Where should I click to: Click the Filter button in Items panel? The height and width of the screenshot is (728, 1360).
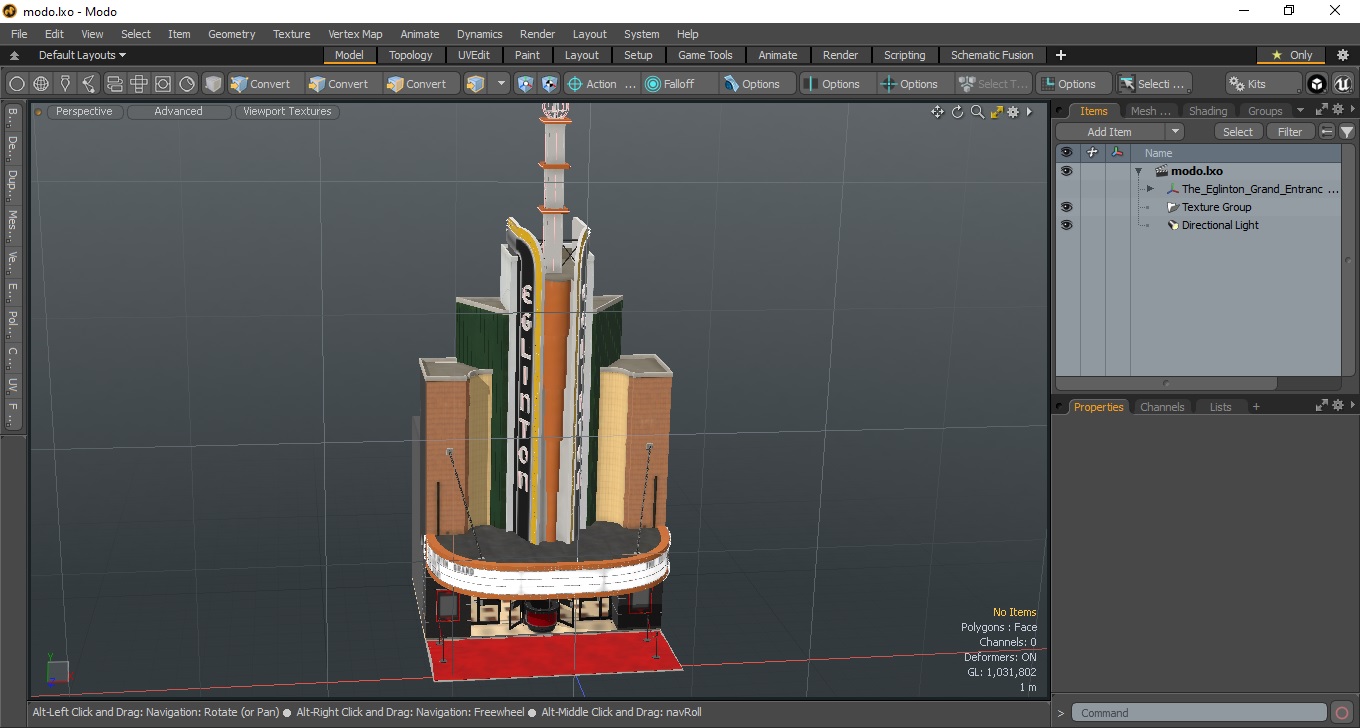click(x=1290, y=132)
